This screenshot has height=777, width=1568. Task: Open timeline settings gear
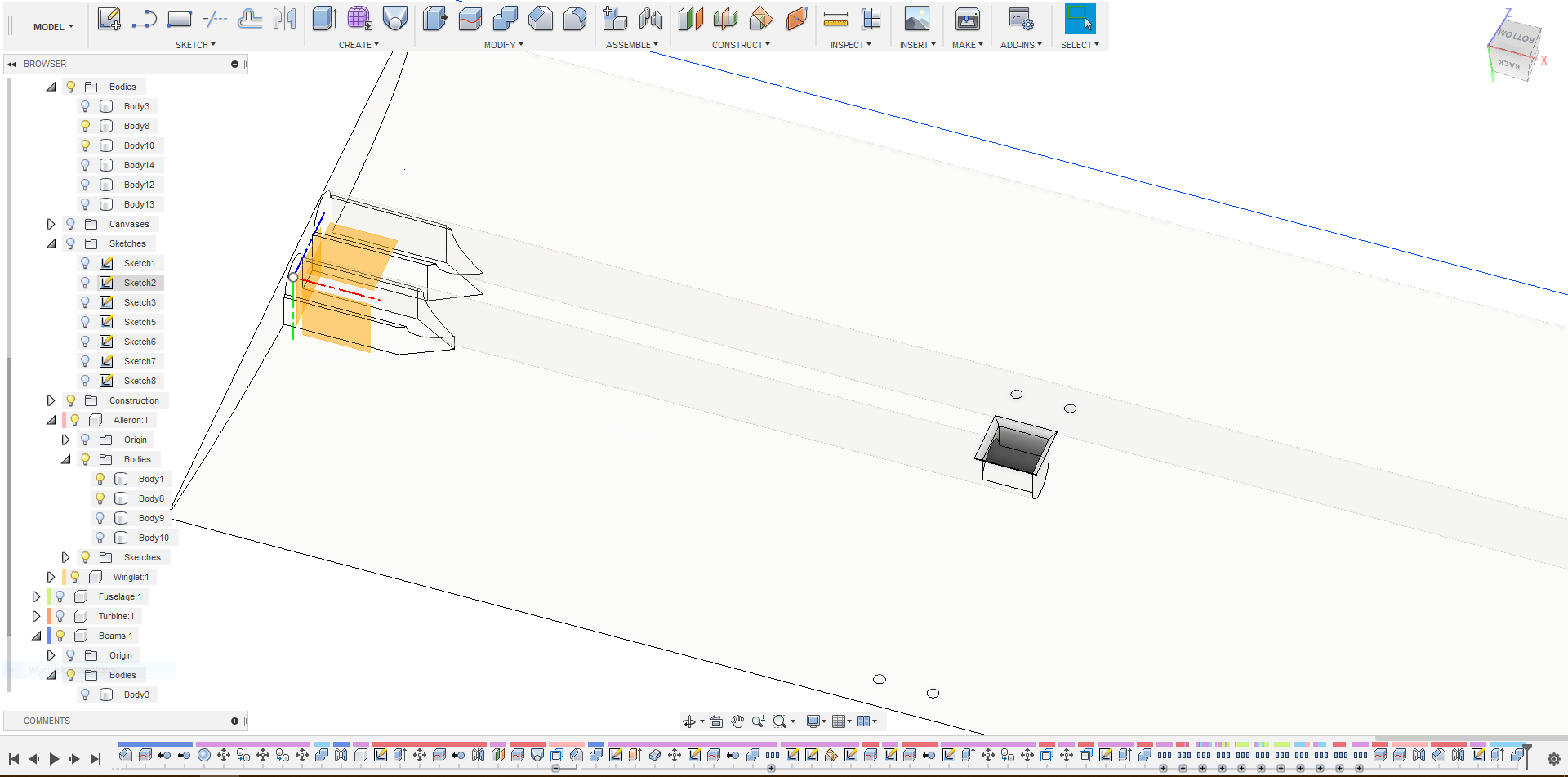tap(1553, 759)
